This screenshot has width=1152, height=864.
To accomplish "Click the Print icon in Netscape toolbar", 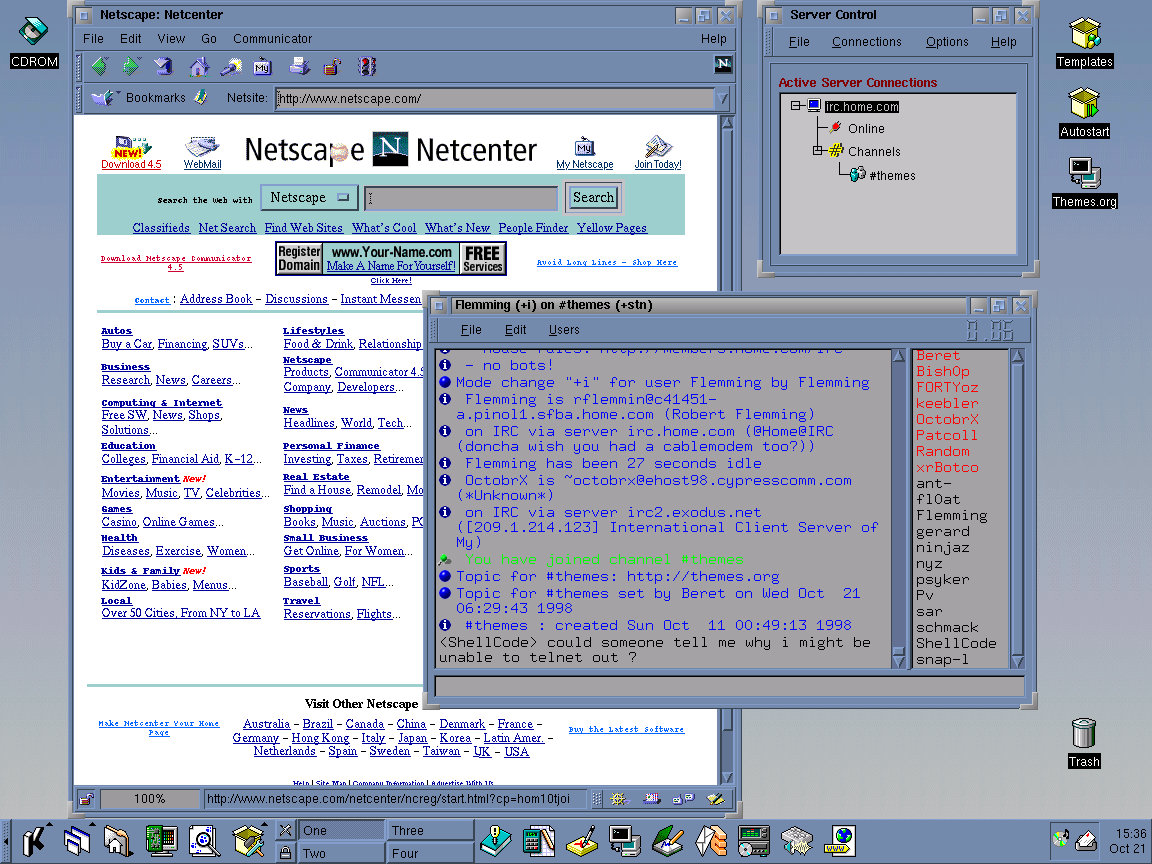I will (x=300, y=67).
